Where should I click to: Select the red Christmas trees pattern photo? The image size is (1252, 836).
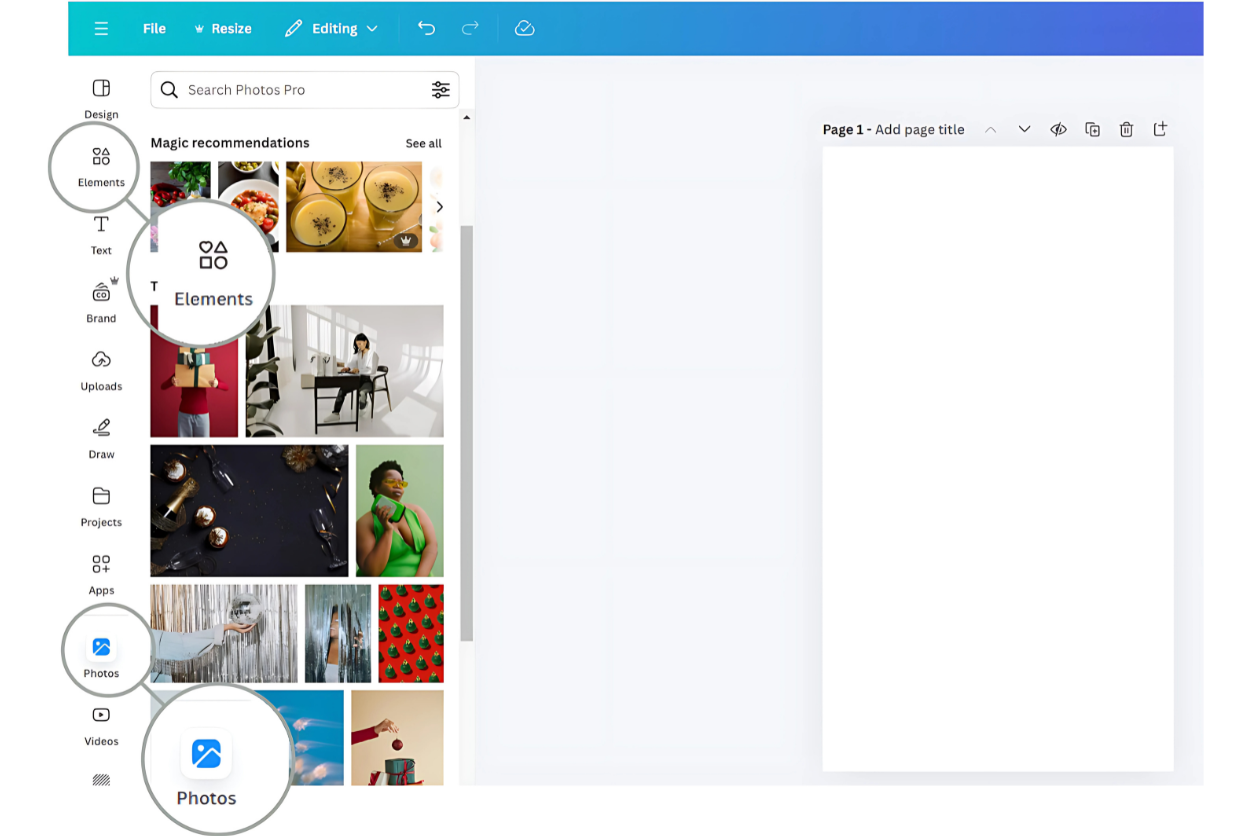[411, 633]
